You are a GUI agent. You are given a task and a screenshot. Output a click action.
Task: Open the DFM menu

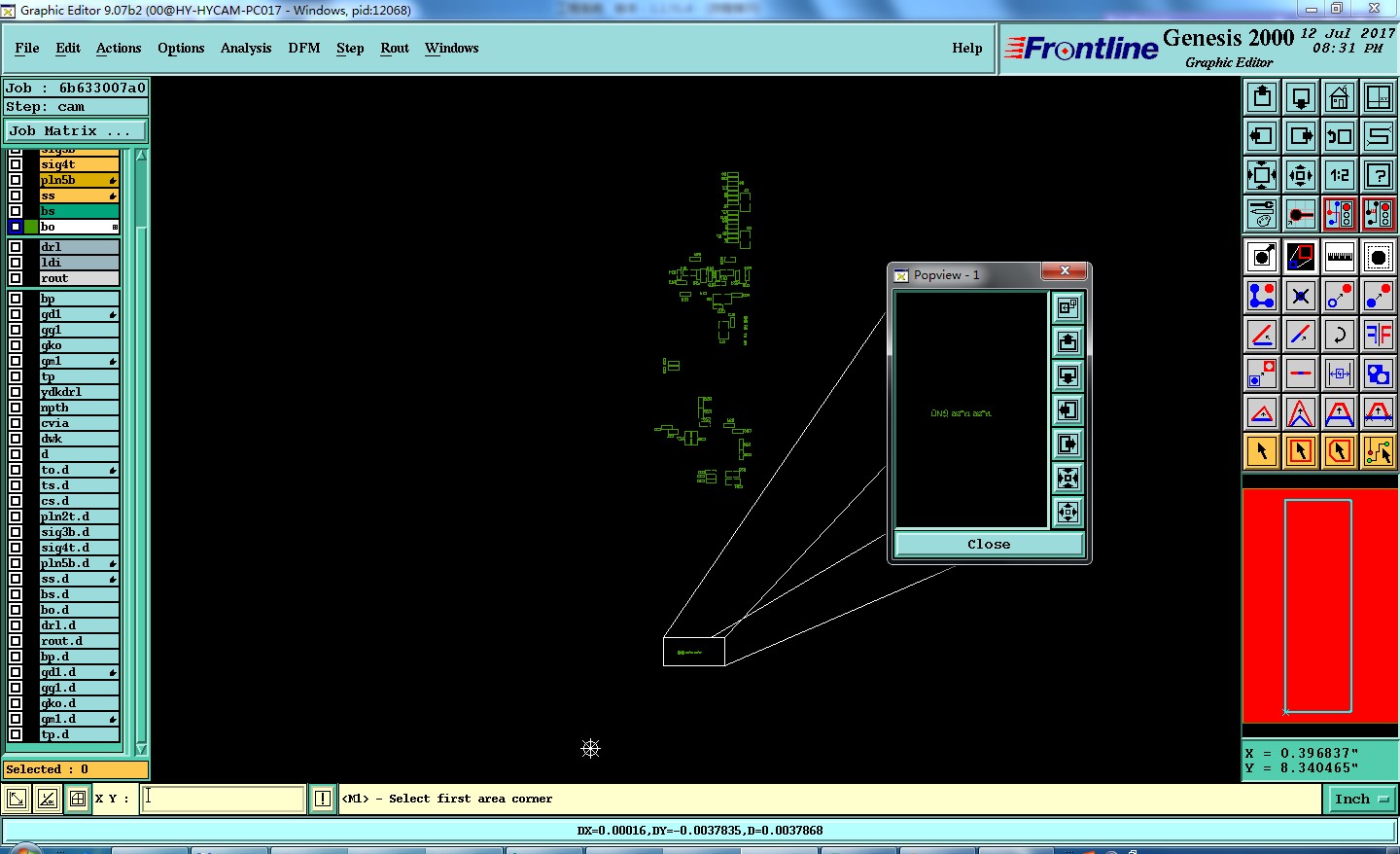[304, 48]
